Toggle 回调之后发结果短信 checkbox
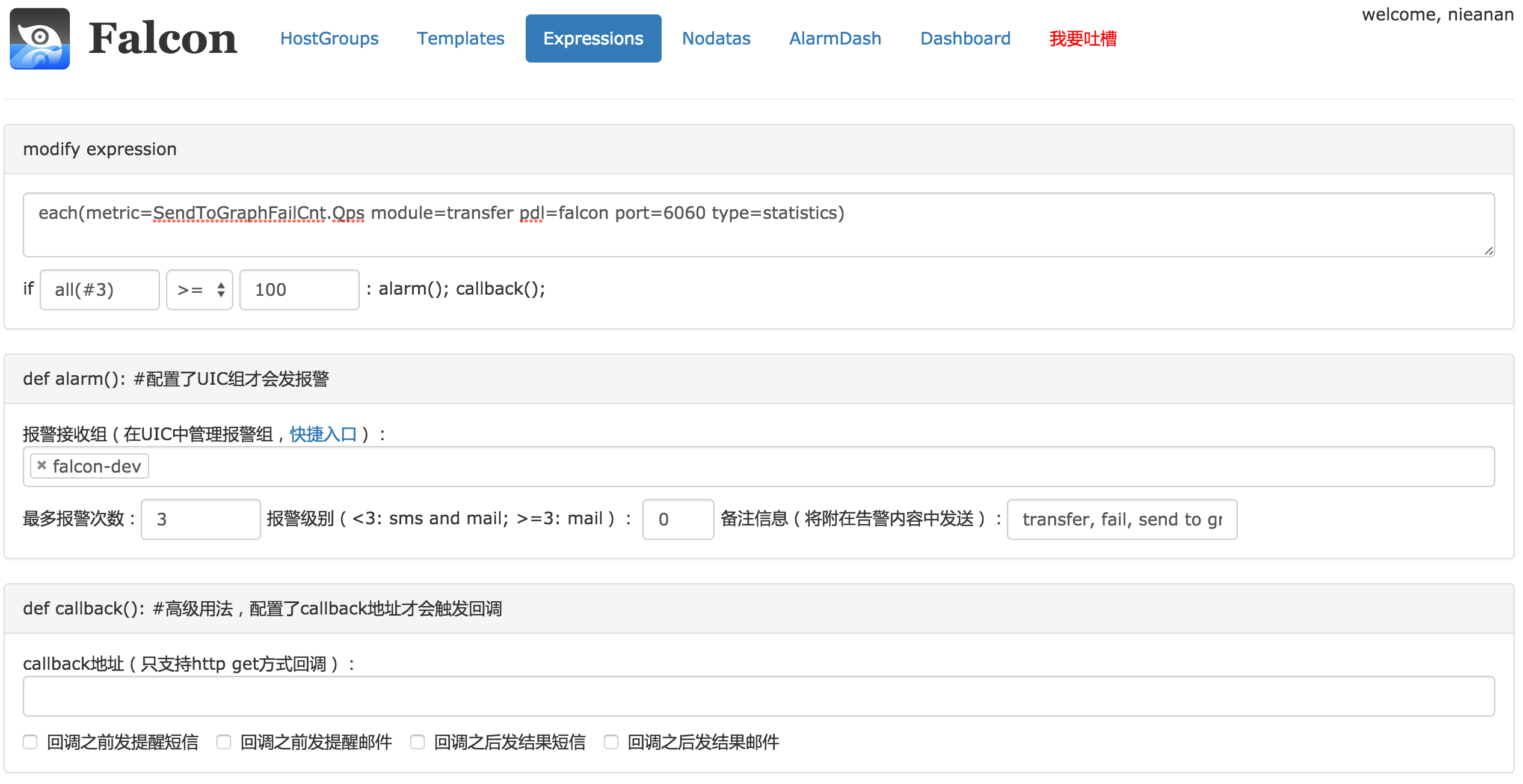Viewport: 1523px width, 784px height. click(417, 742)
